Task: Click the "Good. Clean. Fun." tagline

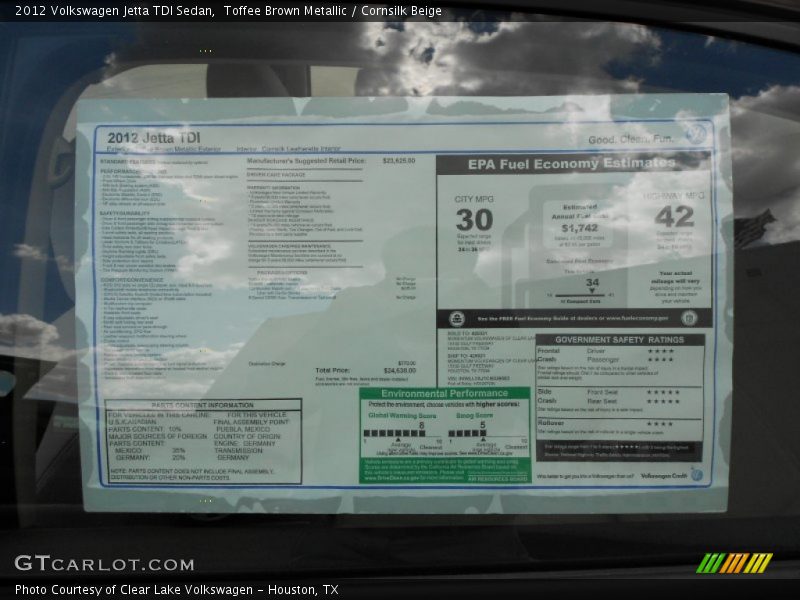Action: [631, 139]
